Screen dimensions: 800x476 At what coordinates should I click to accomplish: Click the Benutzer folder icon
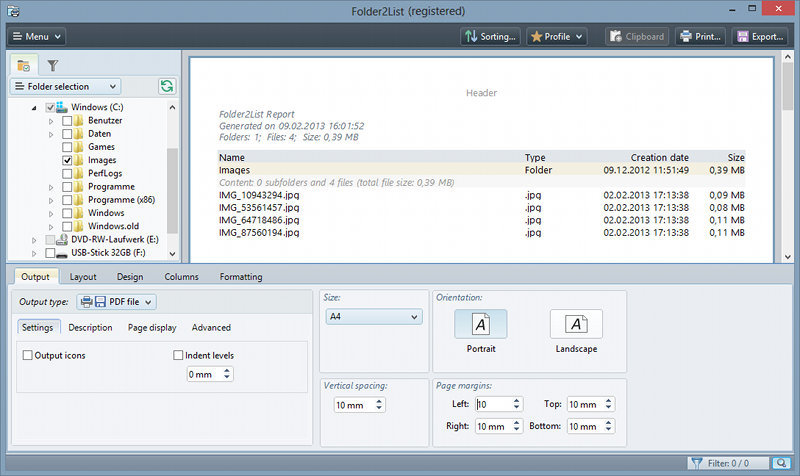[79, 120]
